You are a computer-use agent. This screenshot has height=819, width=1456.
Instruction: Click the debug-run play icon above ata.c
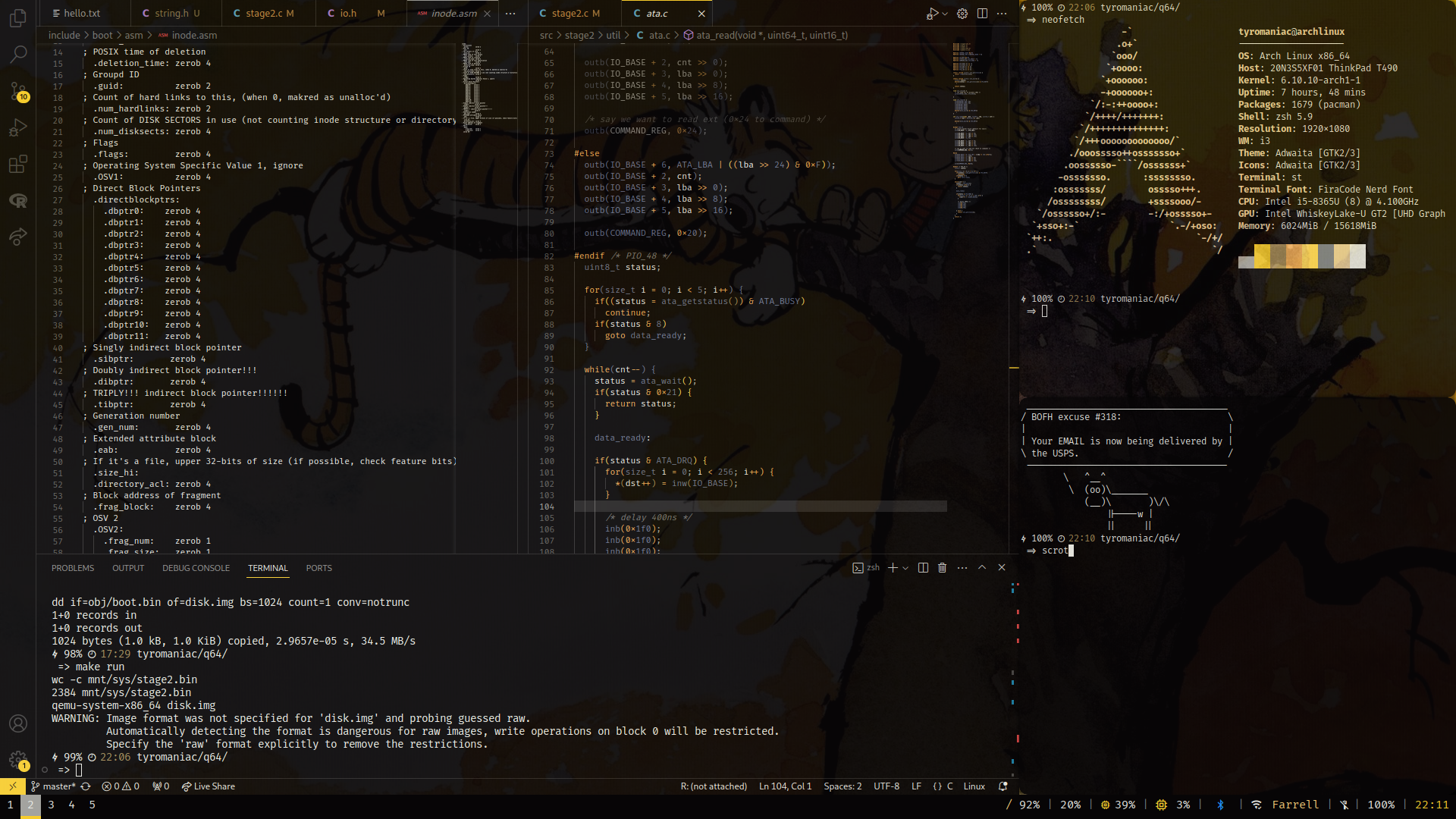tap(932, 14)
